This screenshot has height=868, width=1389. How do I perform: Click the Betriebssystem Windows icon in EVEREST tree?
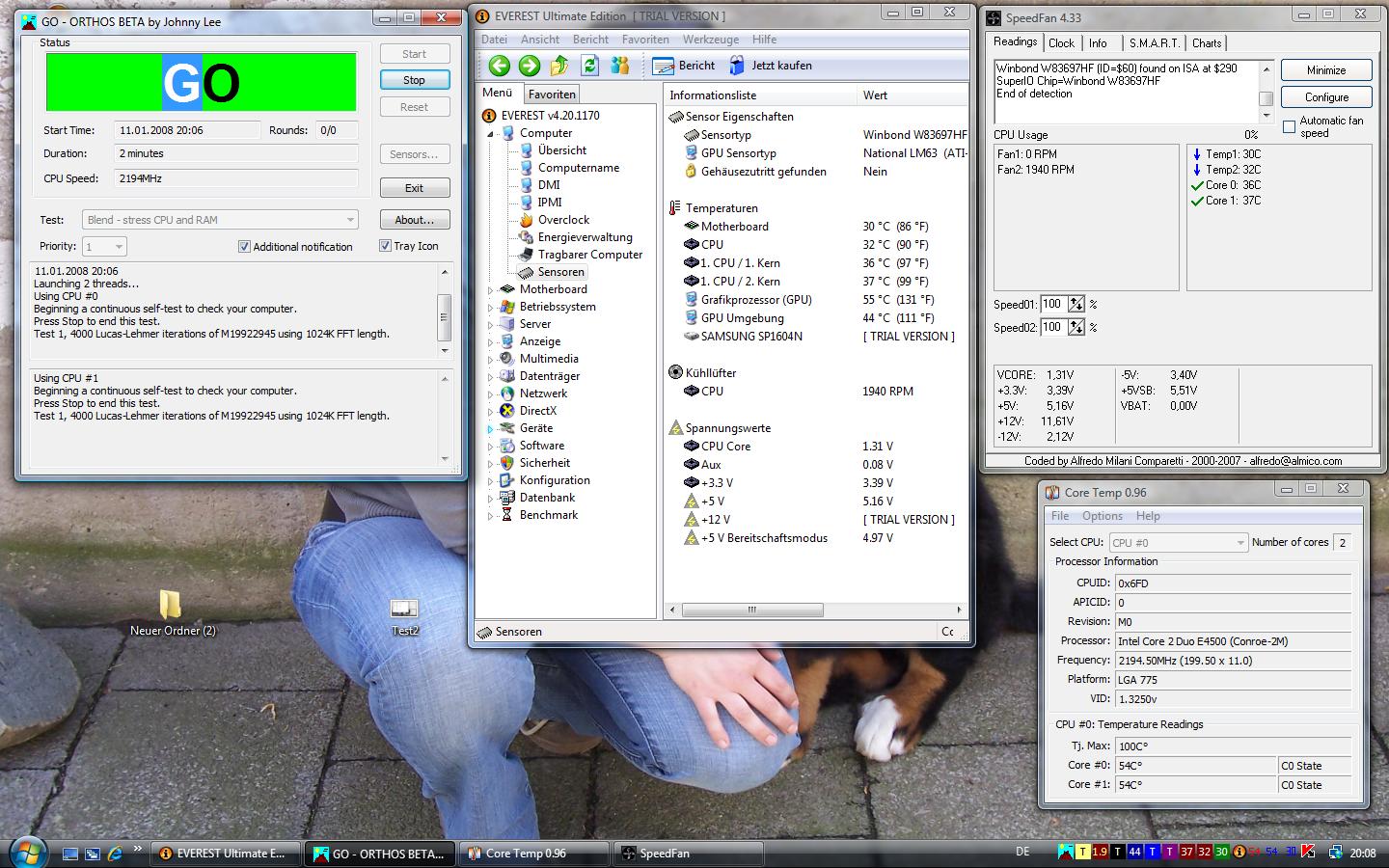pyautogui.click(x=507, y=307)
